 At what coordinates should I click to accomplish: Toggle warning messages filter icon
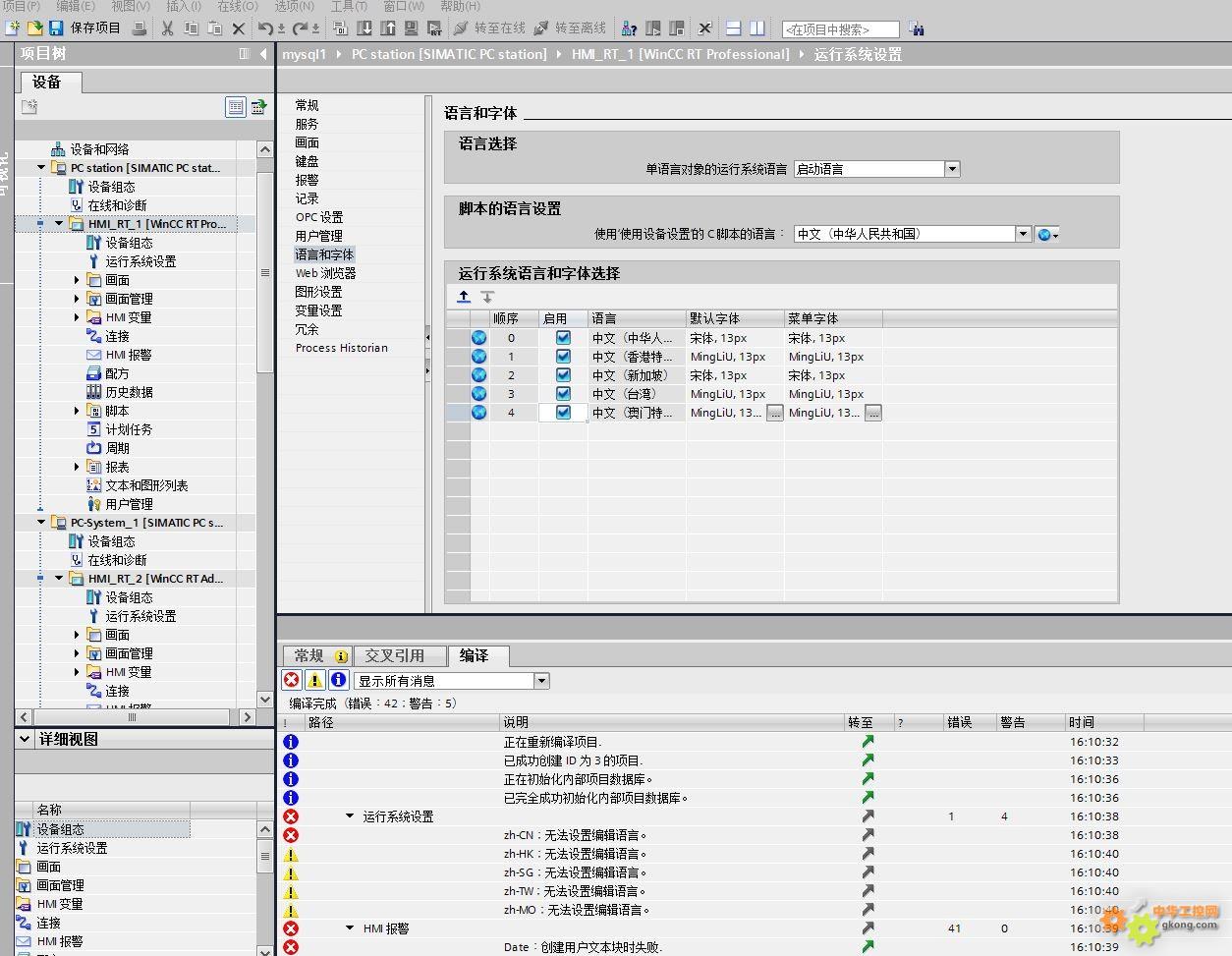coord(314,680)
